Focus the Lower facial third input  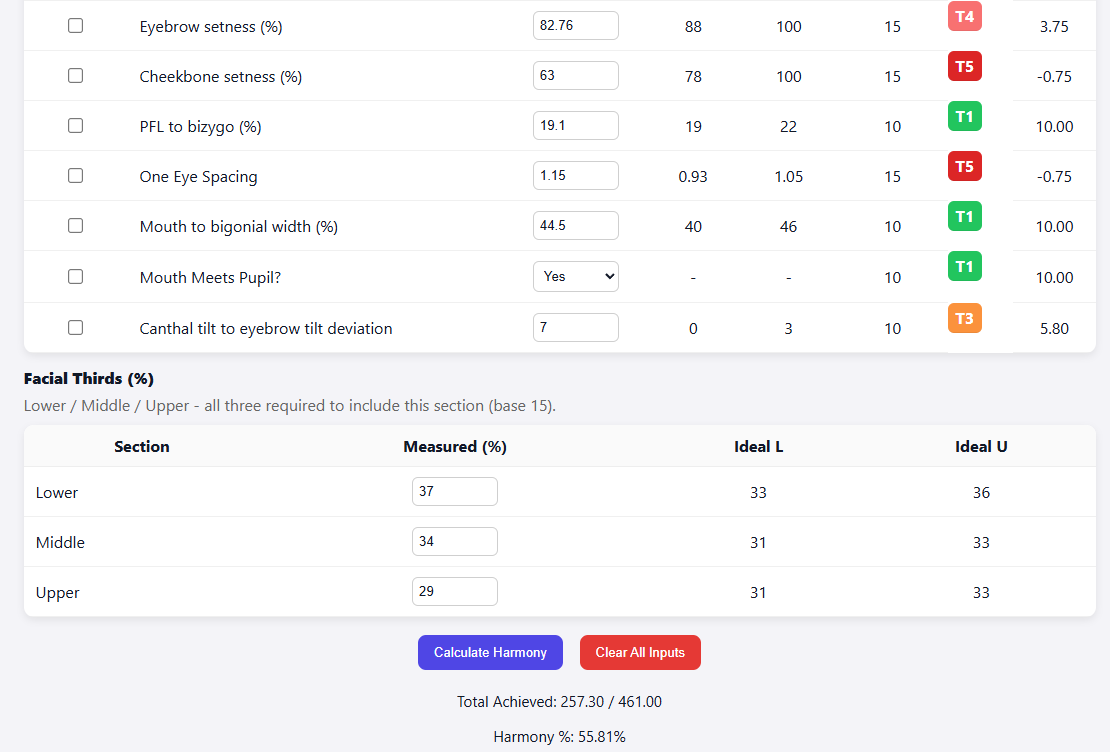pyautogui.click(x=454, y=492)
